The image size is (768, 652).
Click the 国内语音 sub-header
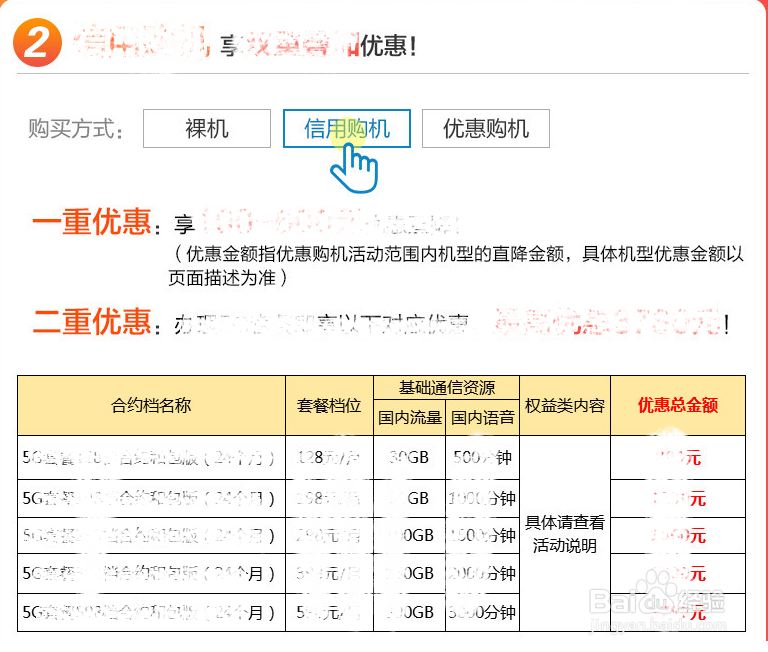click(x=482, y=418)
